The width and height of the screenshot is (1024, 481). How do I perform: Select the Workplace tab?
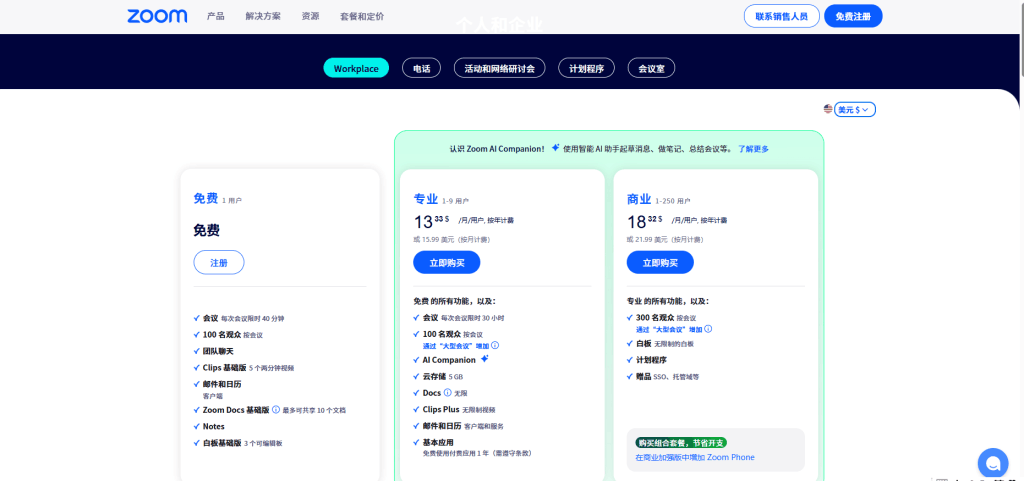pyautogui.click(x=356, y=68)
